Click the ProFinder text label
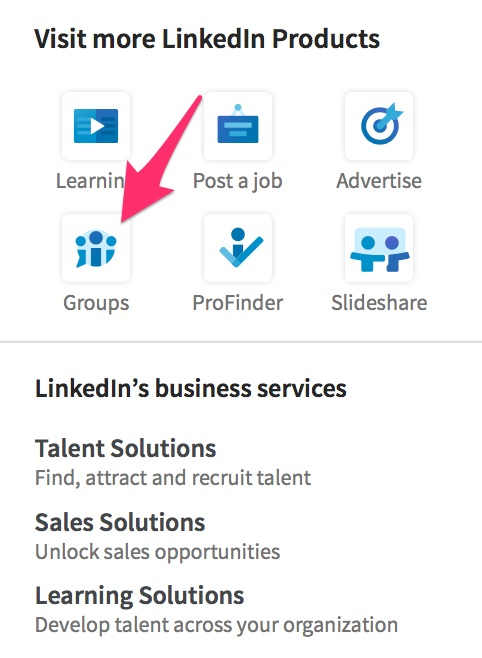This screenshot has width=482, height=658. [238, 303]
